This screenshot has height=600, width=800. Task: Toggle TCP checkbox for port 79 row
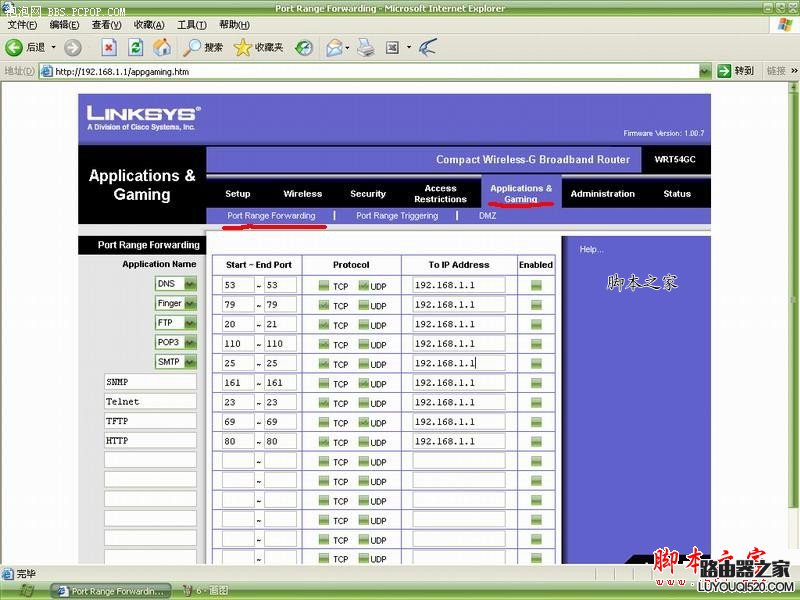point(323,305)
